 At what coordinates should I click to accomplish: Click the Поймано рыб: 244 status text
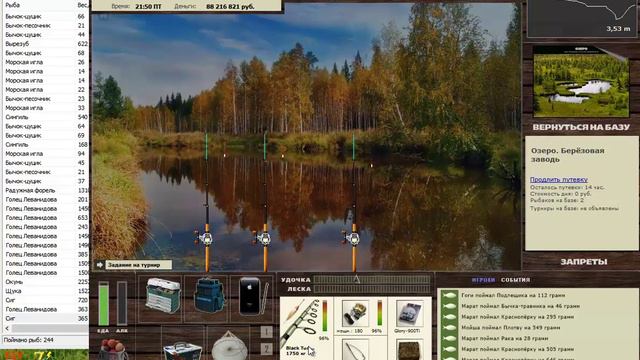29,340
